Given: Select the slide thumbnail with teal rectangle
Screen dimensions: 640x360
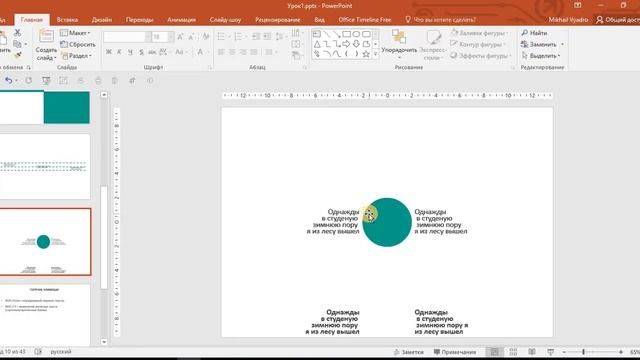Looking at the screenshot, I should tap(45, 107).
